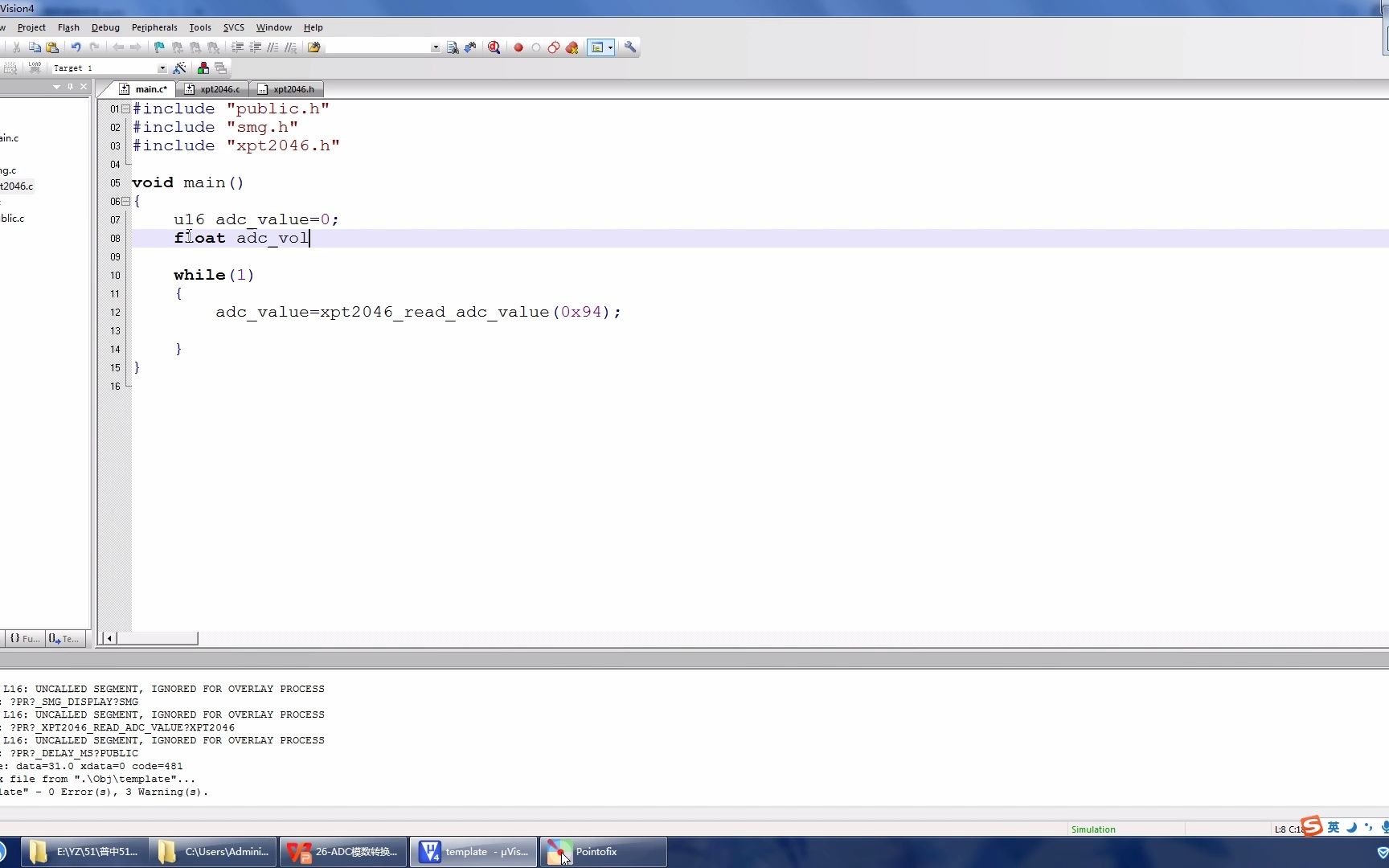Expand the window layout dropdown arrow
The image size is (1389, 868).
pos(611,47)
